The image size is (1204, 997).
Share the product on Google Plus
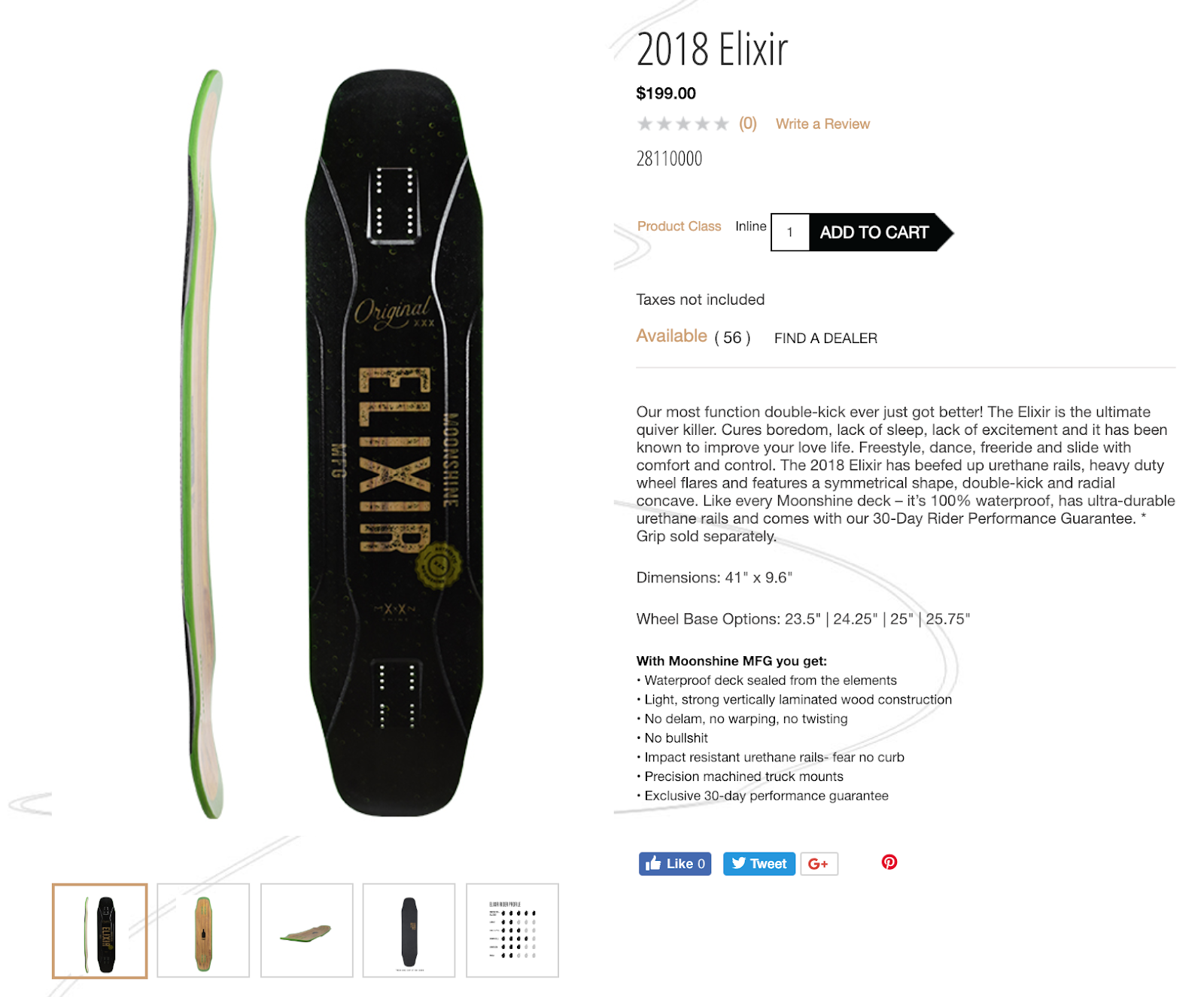[819, 864]
